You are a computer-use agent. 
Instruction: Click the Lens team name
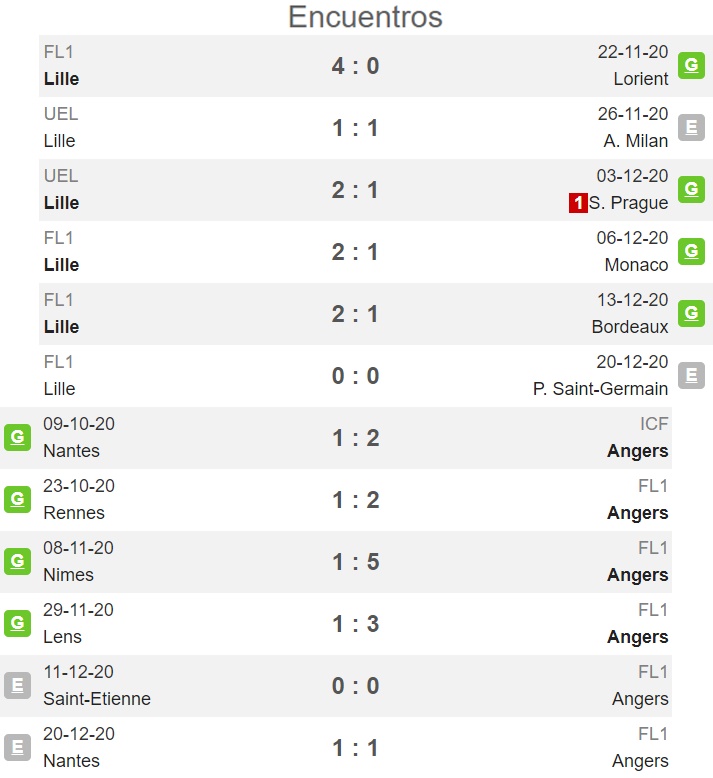(x=63, y=637)
